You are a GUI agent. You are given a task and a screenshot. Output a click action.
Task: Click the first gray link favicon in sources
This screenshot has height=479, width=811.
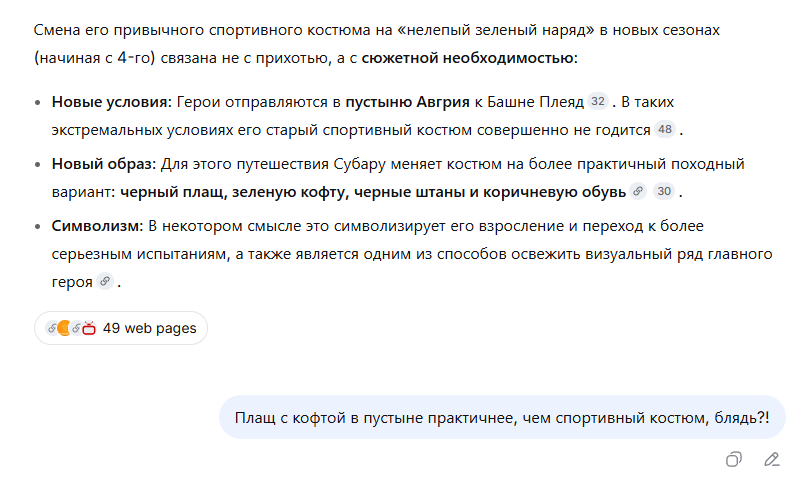(51, 328)
